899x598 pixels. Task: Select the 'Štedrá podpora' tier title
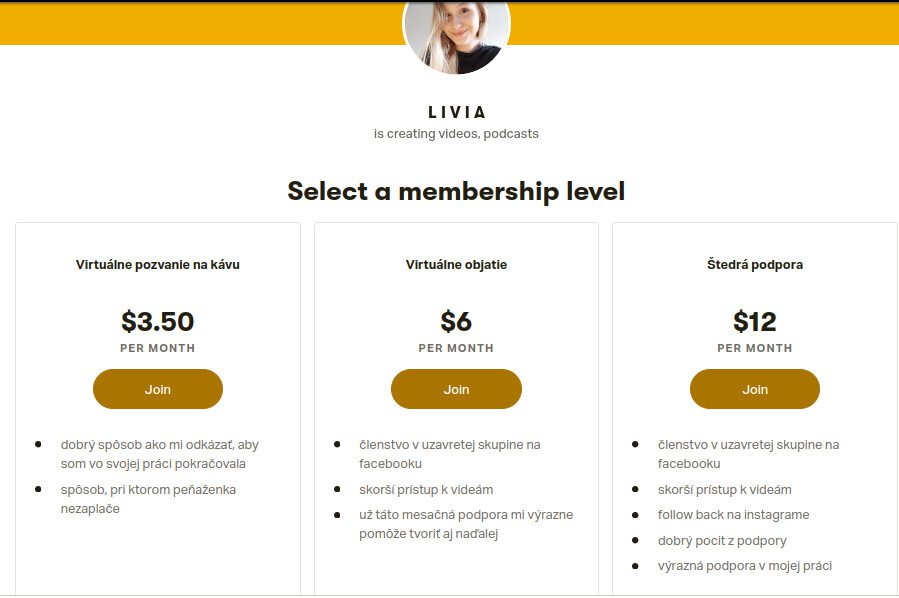[x=755, y=265]
